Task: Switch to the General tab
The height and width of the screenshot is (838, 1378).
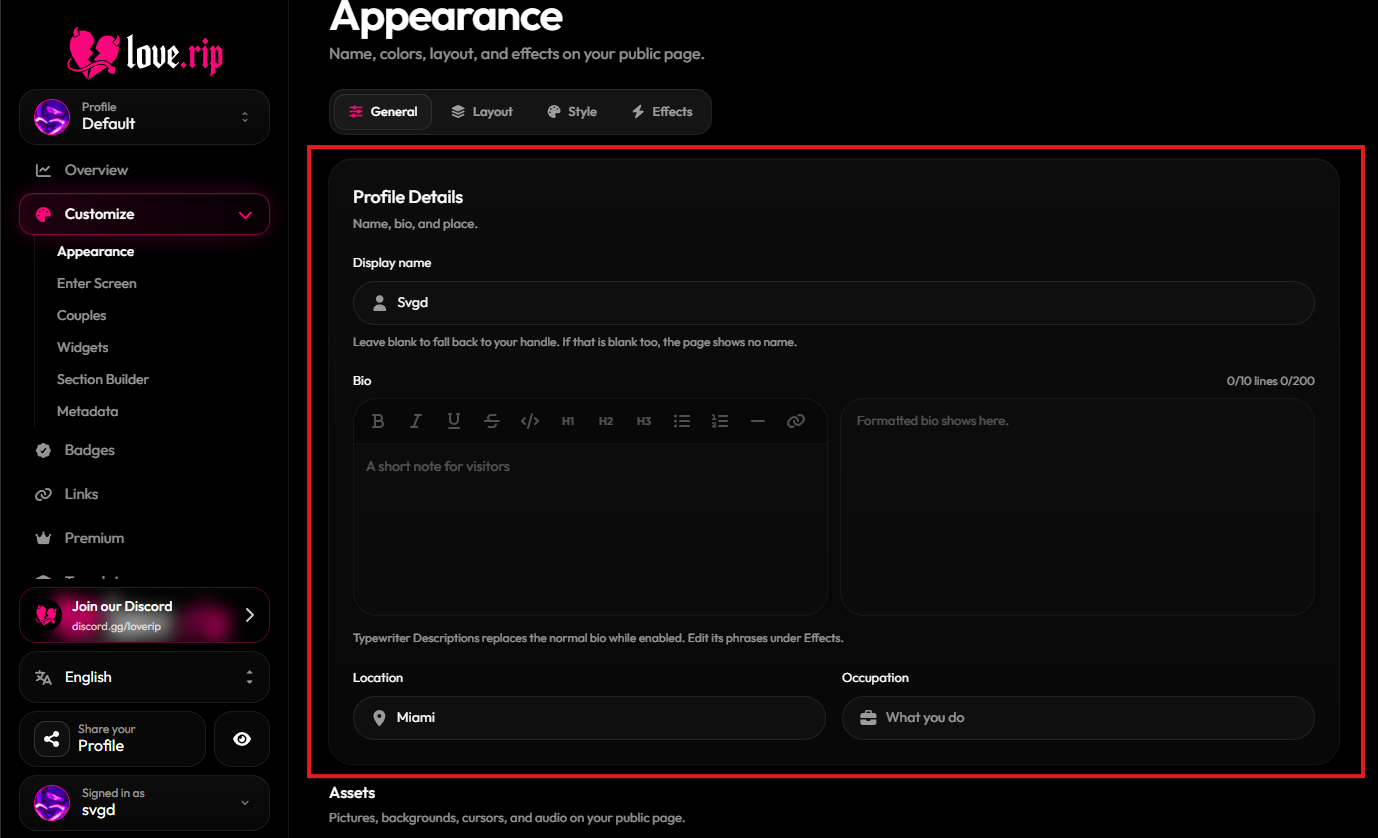Action: point(383,112)
